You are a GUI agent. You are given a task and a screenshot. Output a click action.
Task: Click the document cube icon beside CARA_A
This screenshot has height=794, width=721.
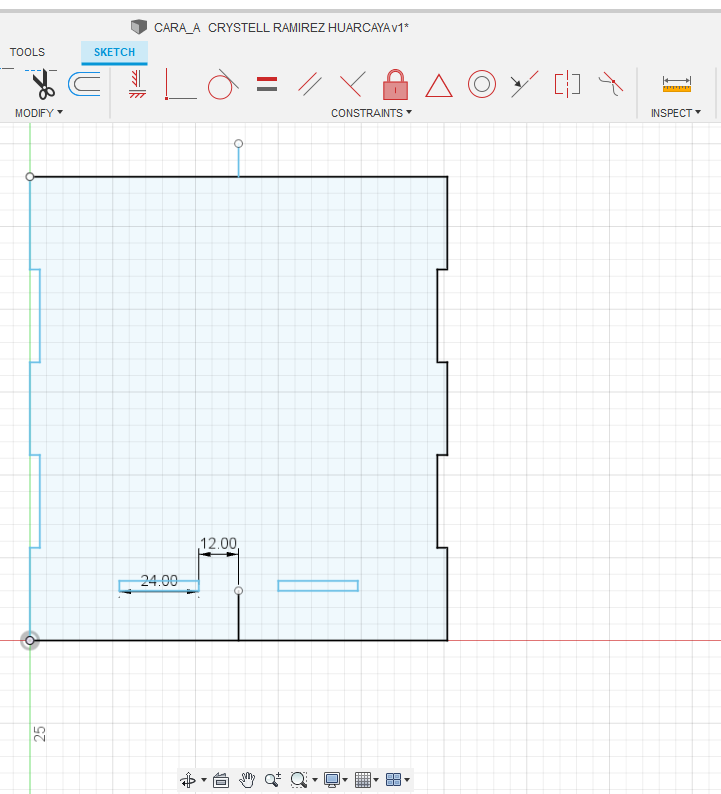pyautogui.click(x=139, y=27)
